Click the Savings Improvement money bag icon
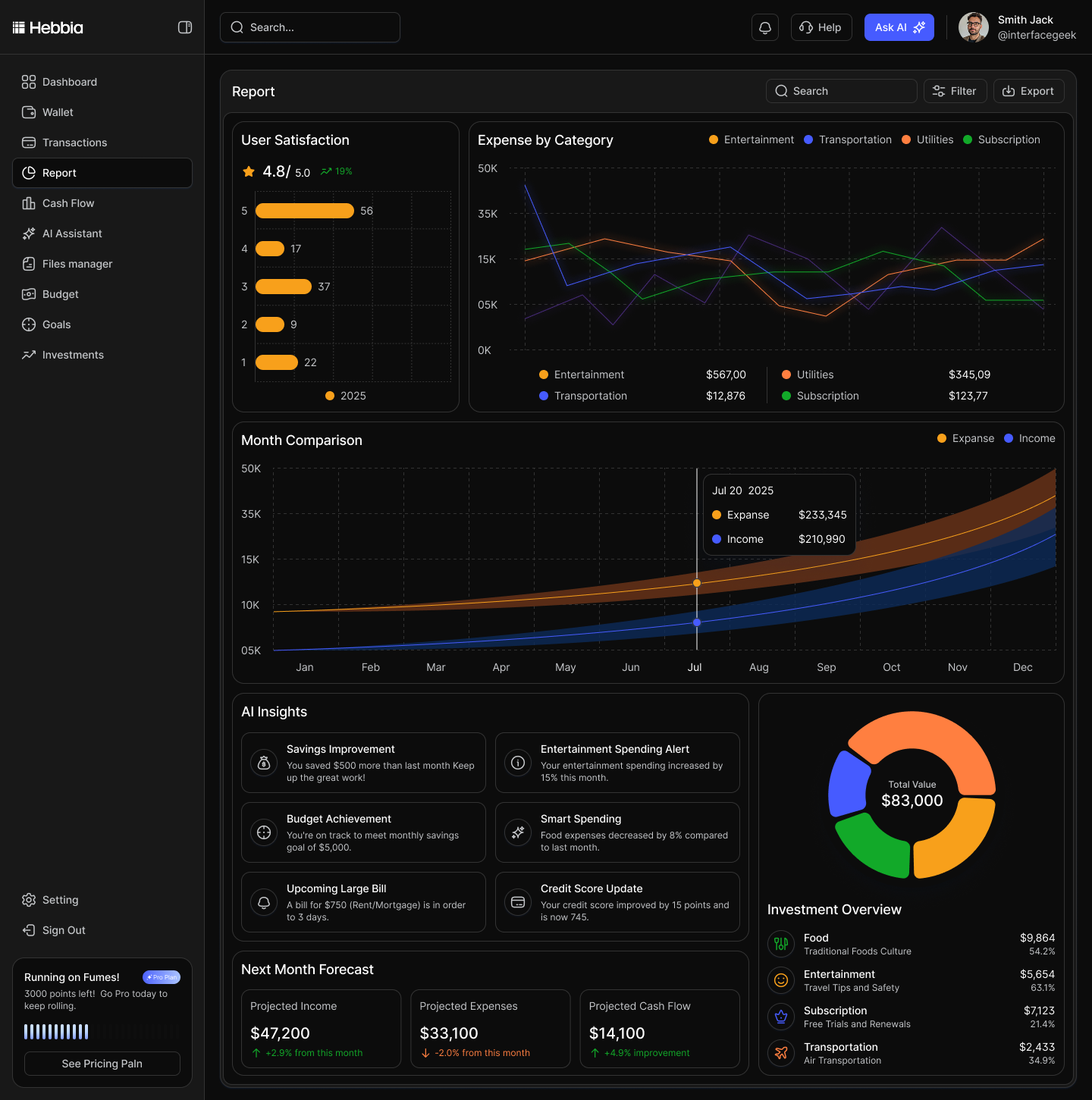 tap(264, 763)
